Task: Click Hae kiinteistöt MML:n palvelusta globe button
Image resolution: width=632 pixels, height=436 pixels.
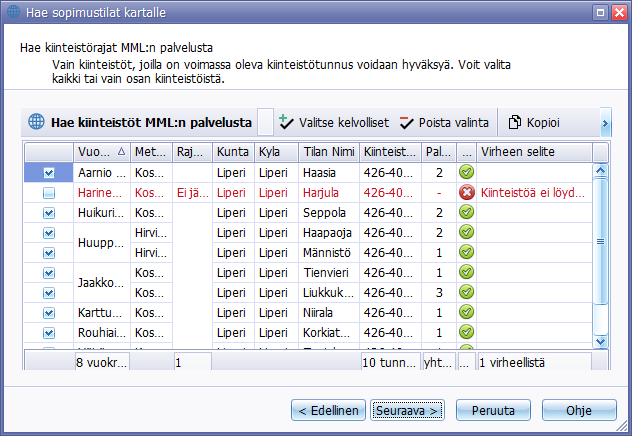Action: [x=140, y=122]
